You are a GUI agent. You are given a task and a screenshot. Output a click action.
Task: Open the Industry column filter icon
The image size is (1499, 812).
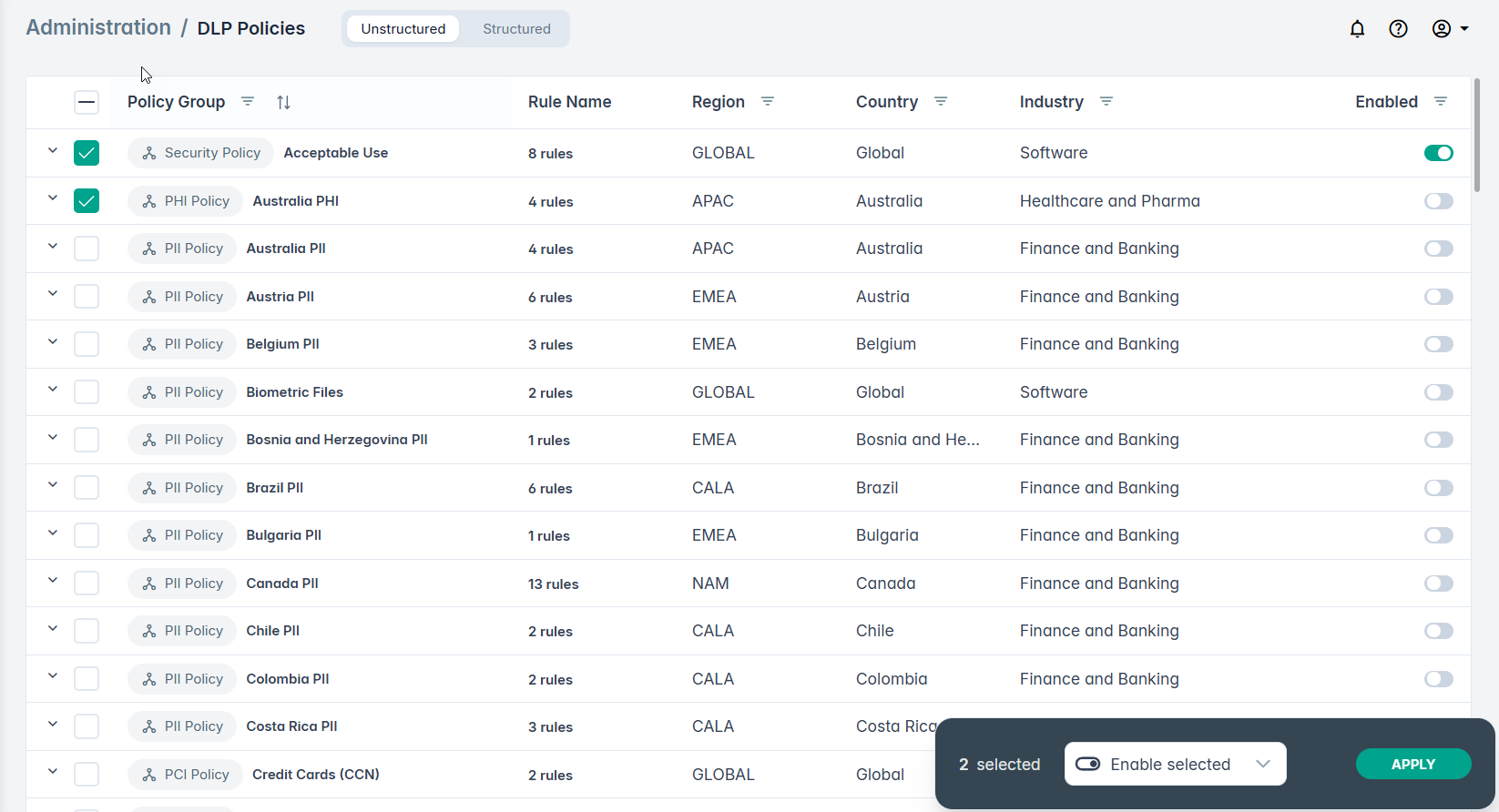1106,102
